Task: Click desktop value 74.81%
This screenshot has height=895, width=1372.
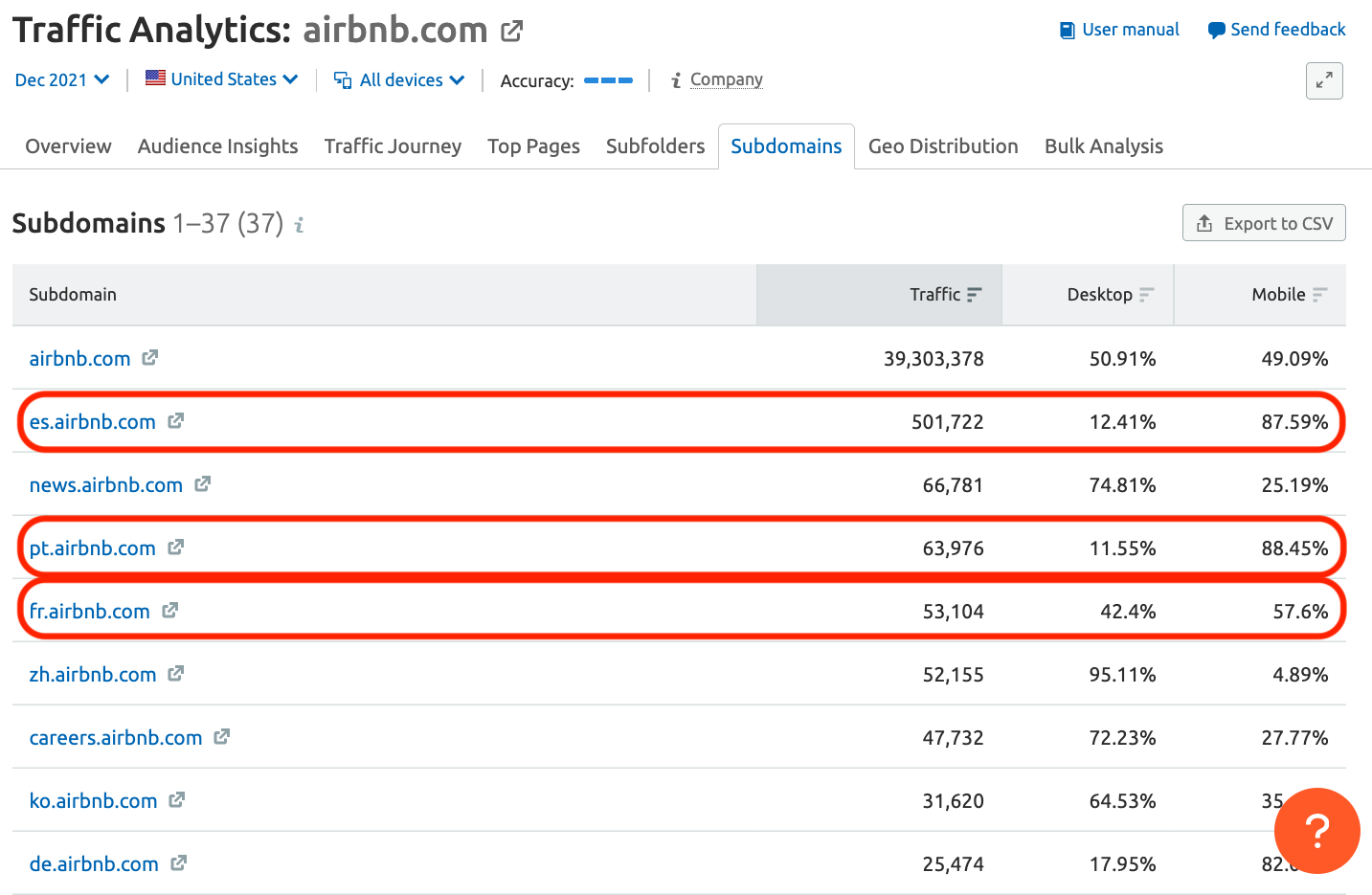Action: [1122, 485]
